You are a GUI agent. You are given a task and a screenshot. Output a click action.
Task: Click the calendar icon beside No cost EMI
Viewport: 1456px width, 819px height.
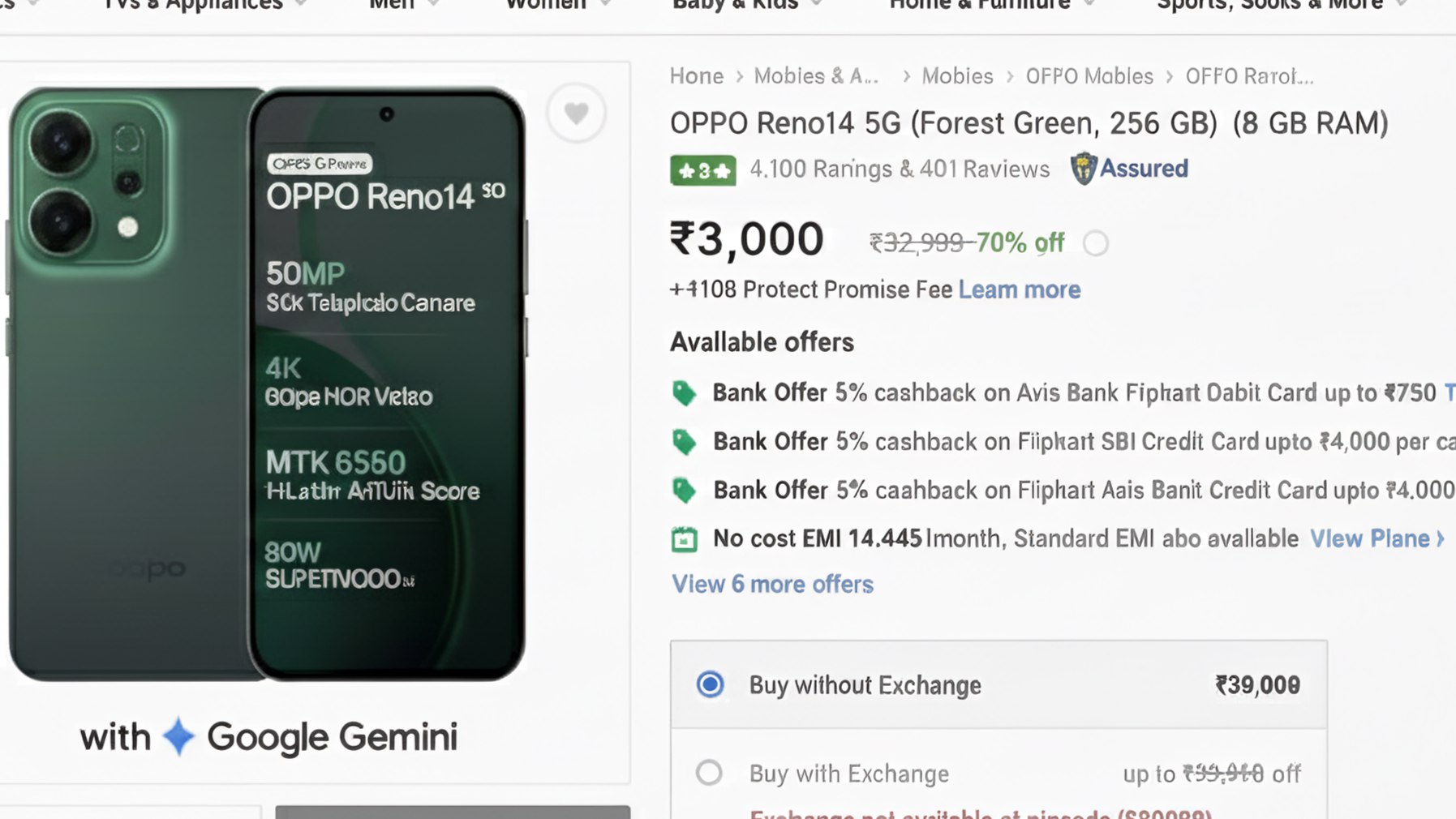(684, 539)
